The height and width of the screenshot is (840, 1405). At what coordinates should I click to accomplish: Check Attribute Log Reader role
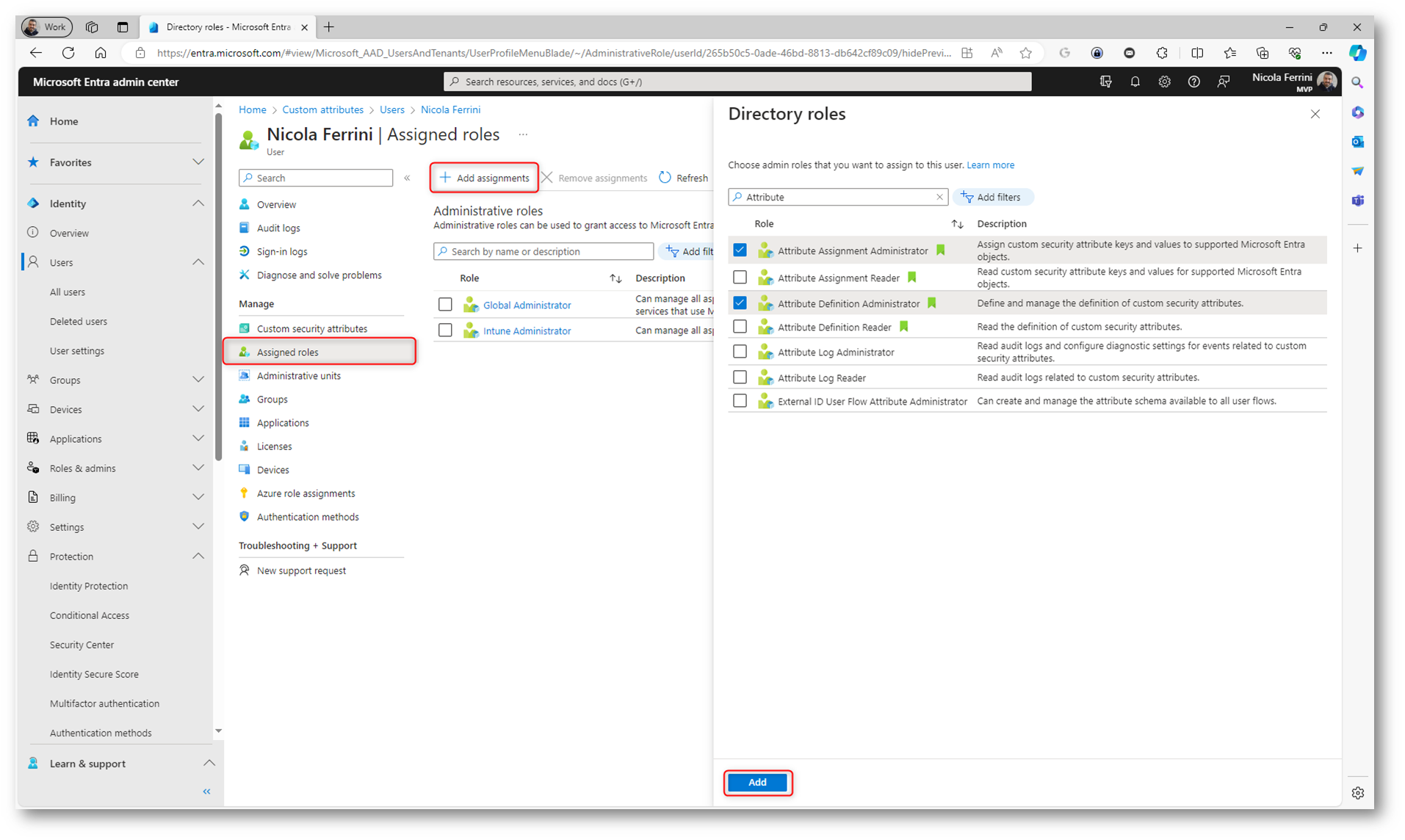pyautogui.click(x=740, y=377)
